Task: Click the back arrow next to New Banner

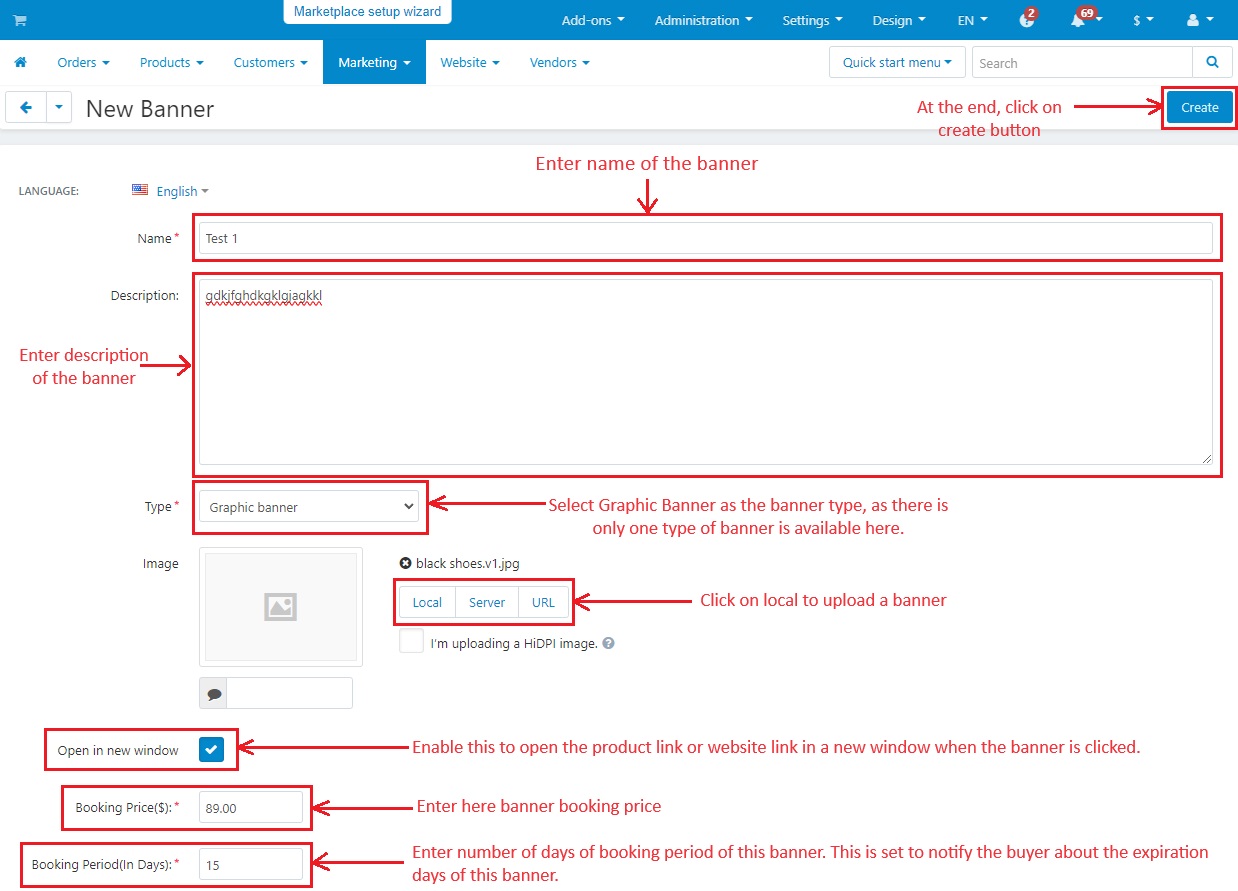Action: pyautogui.click(x=26, y=107)
